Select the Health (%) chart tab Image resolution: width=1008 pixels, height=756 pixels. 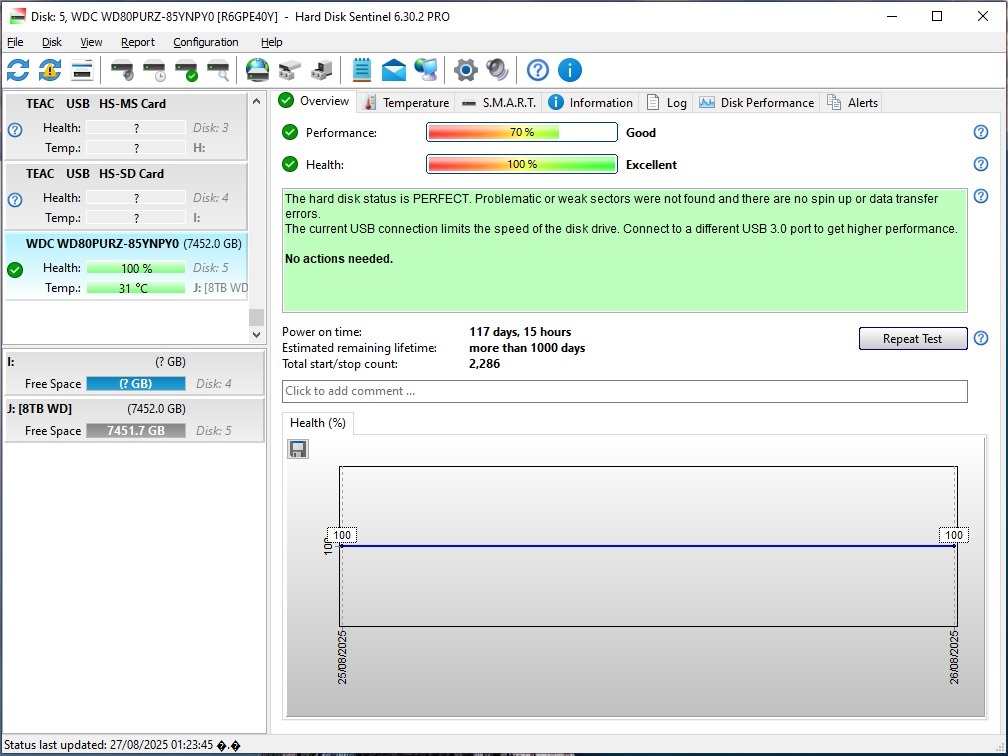pos(318,423)
